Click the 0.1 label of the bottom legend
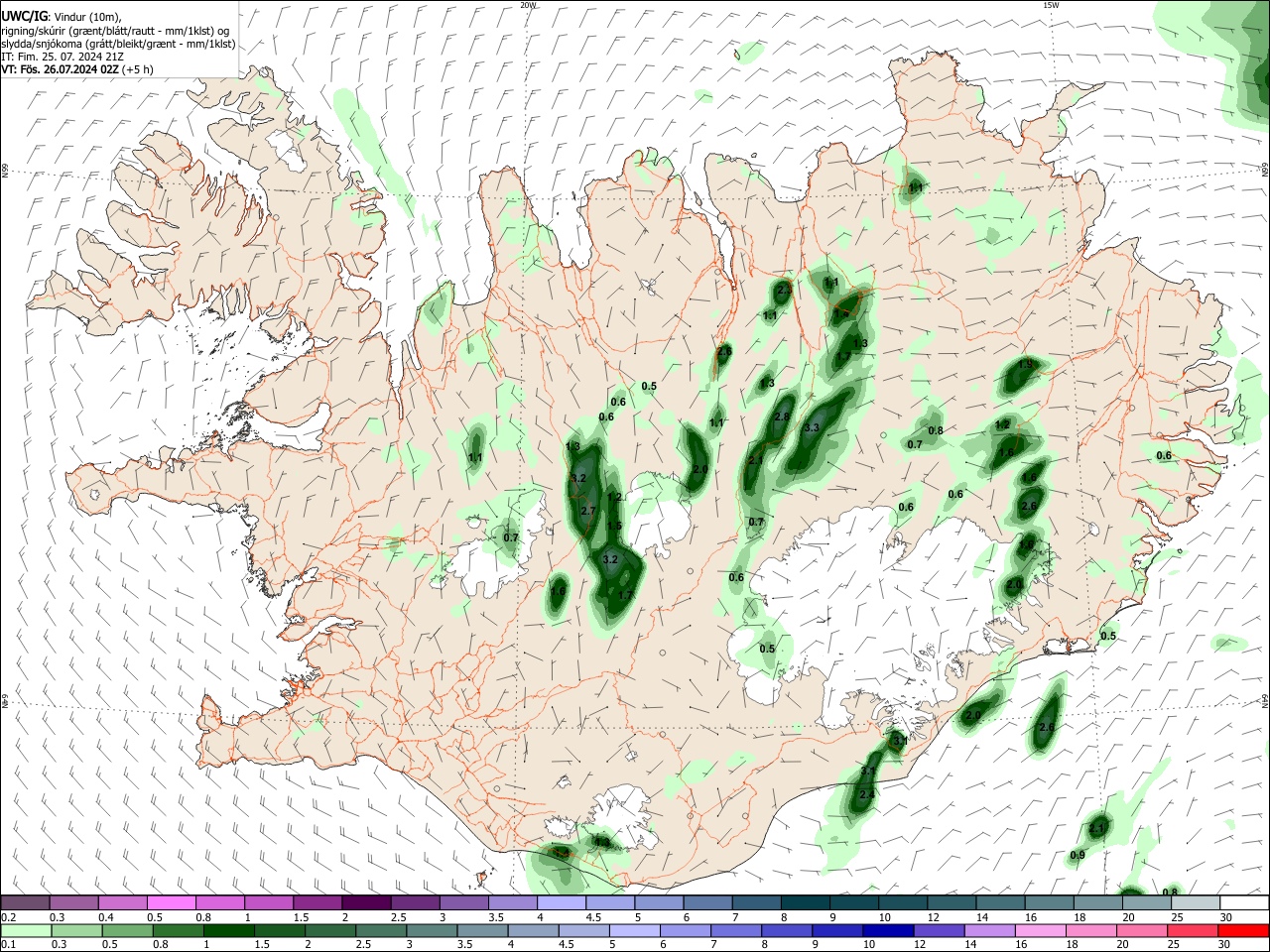Image resolution: width=1270 pixels, height=952 pixels. (7, 945)
